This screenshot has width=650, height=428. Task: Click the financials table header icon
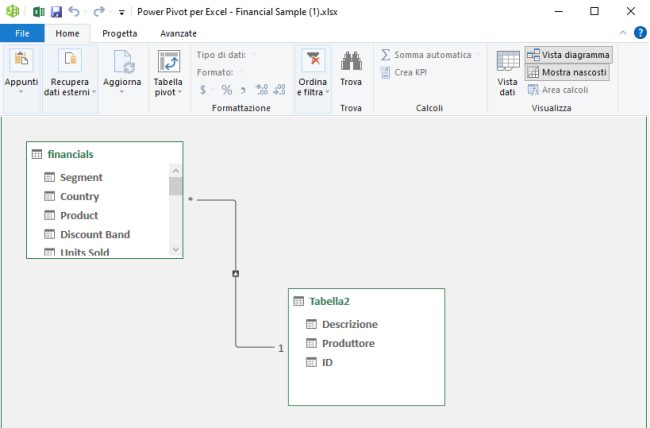[36, 154]
